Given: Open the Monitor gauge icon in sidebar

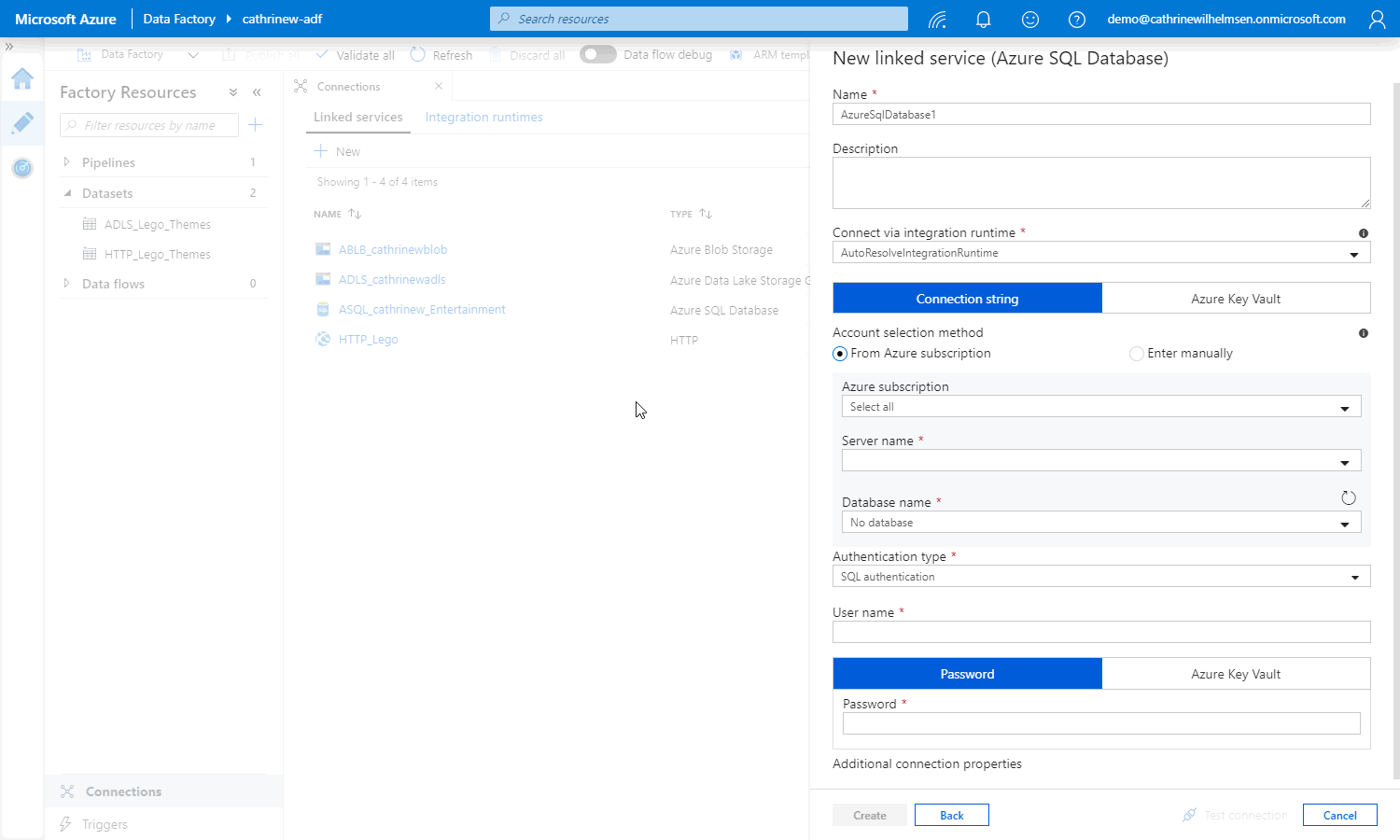Looking at the screenshot, I should pyautogui.click(x=22, y=168).
